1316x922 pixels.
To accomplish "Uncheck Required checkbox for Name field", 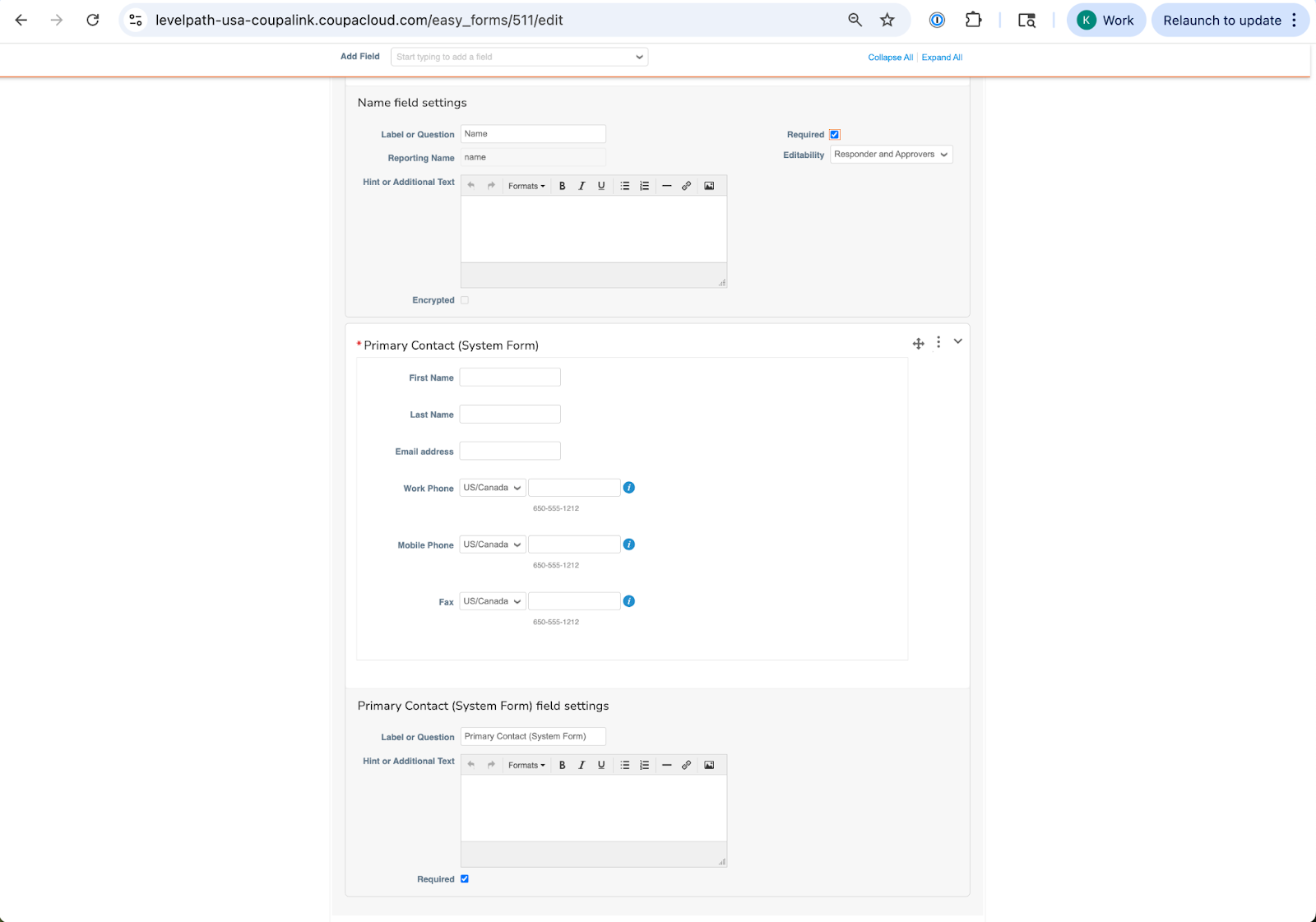I will point(835,135).
